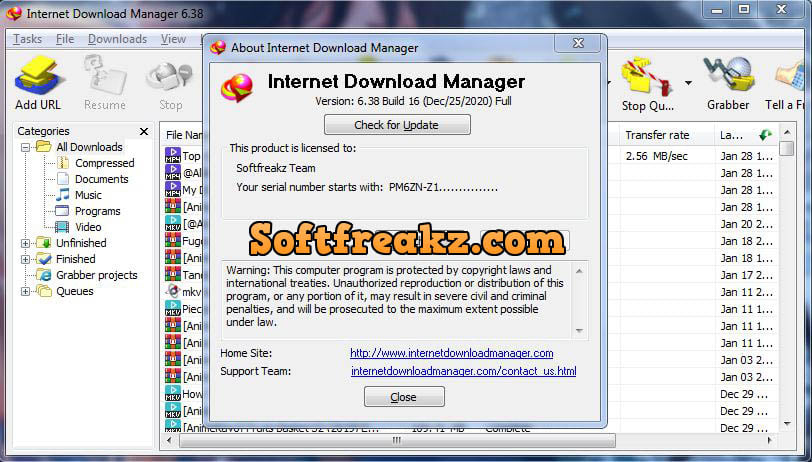Click the Jan 17 date cell
This screenshot has width=812, height=462.
pyautogui.click(x=746, y=275)
